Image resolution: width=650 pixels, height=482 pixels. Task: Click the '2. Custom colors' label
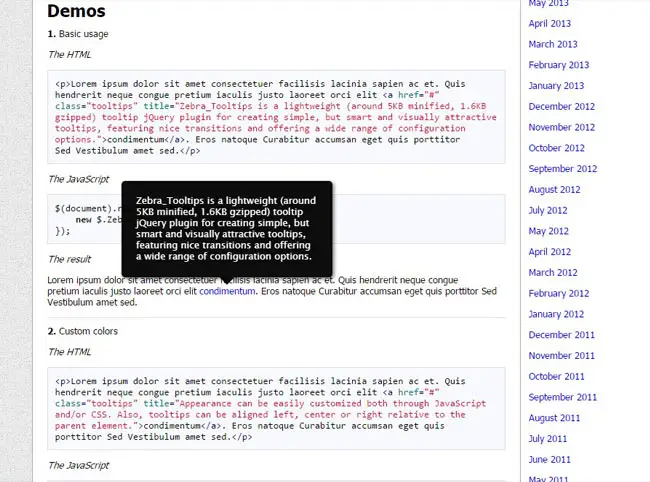(x=82, y=331)
